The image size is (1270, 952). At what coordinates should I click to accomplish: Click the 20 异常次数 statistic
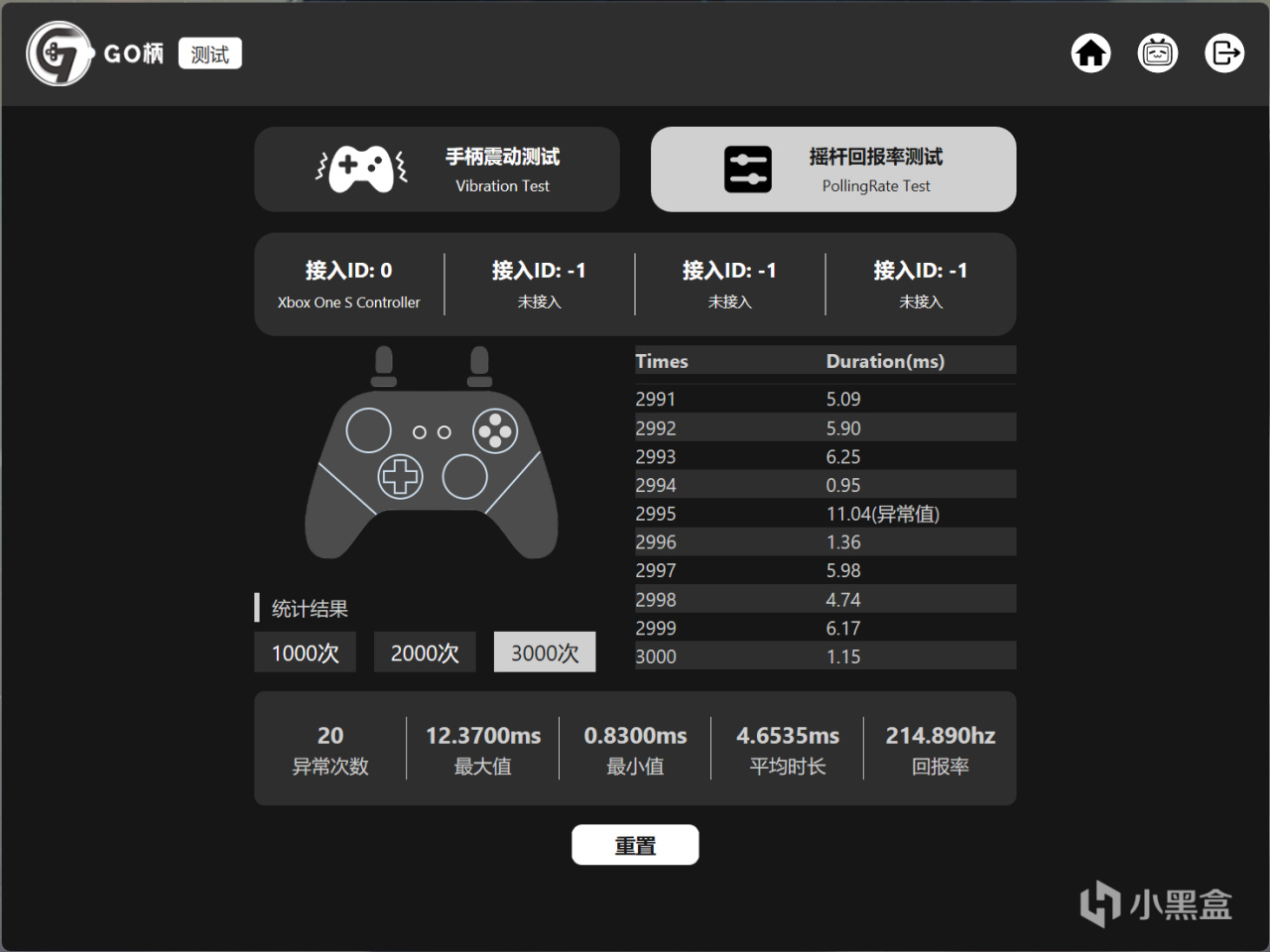click(330, 749)
